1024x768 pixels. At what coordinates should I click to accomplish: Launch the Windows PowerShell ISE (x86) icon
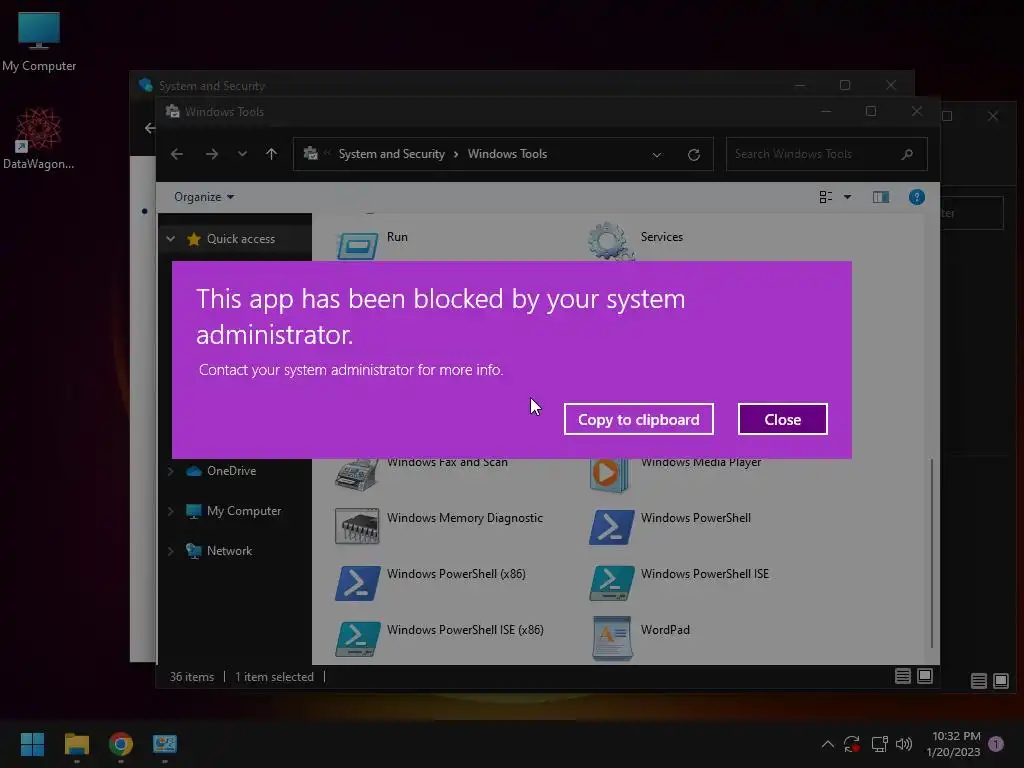[x=357, y=639]
